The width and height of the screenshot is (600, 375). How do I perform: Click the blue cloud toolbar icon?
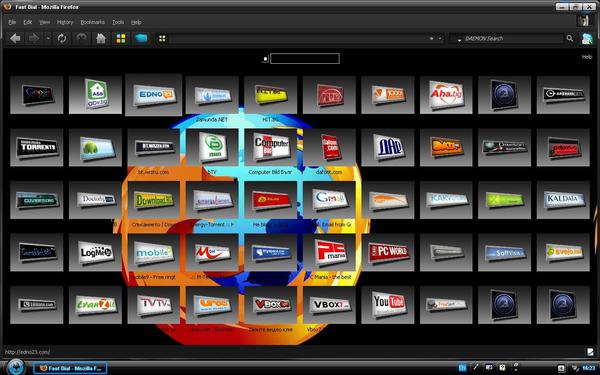pos(141,38)
